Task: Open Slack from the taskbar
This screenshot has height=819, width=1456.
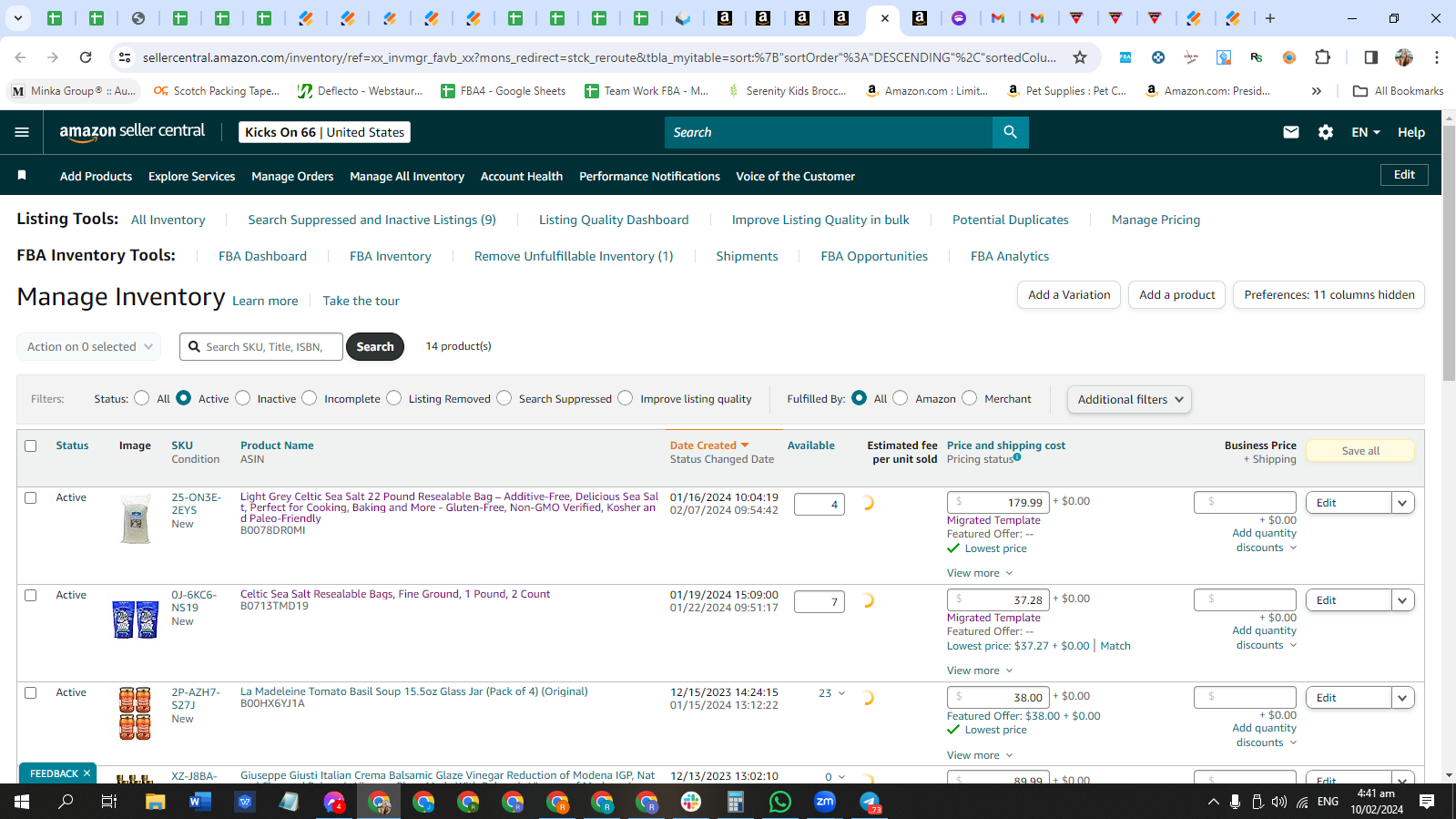Action: [x=691, y=802]
